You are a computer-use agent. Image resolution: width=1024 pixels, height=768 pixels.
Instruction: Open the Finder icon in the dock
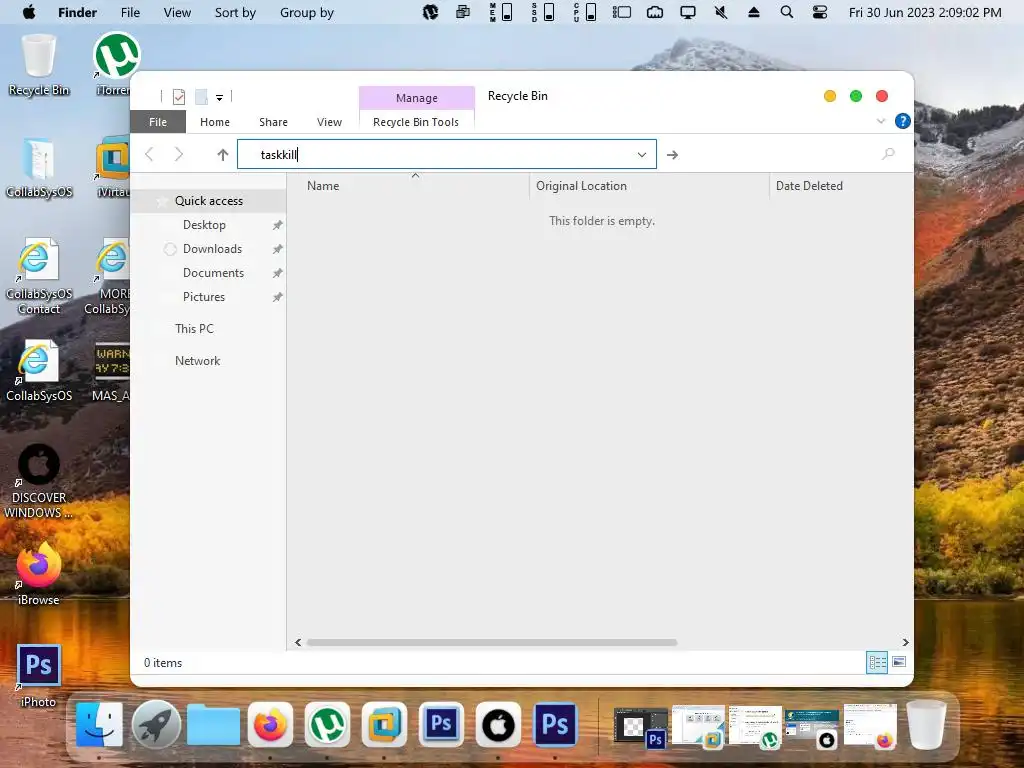coord(99,724)
